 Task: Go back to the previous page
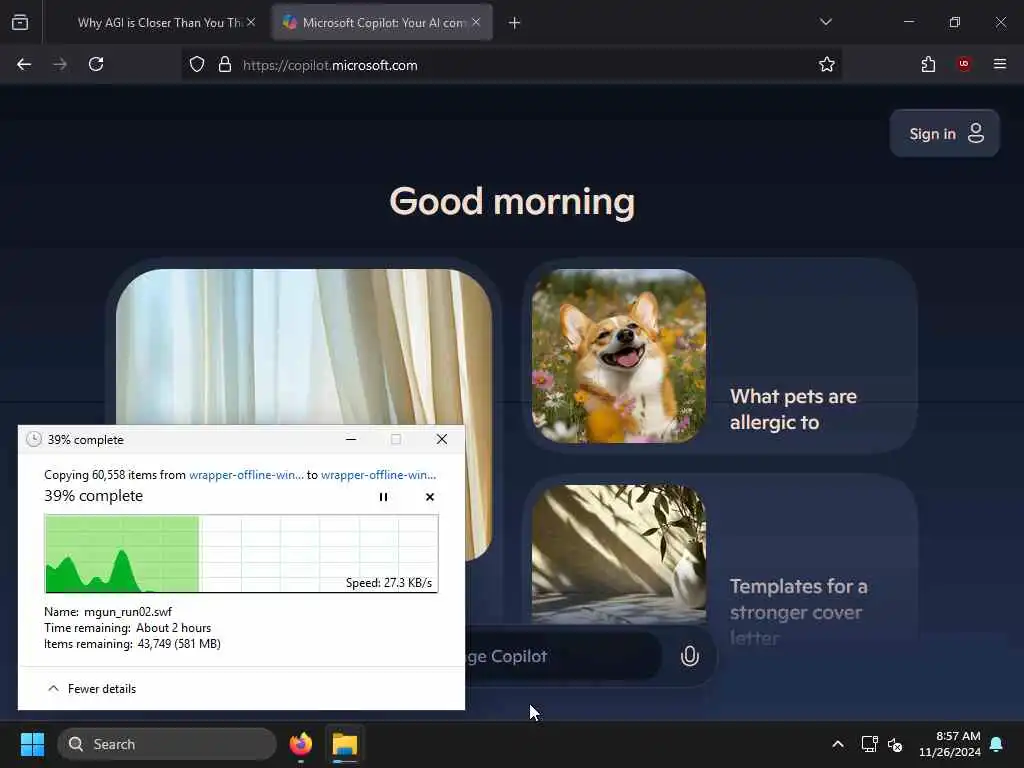(24, 65)
